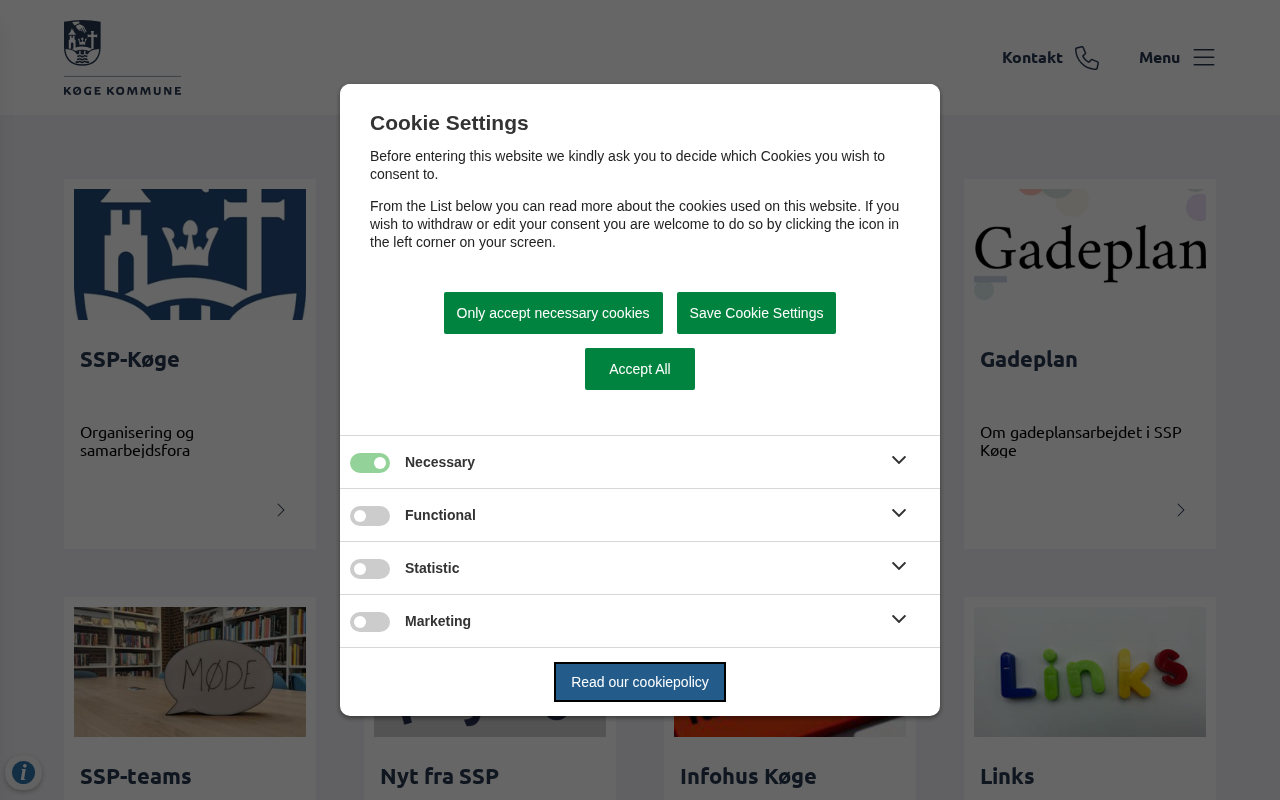Expand the Functional cookies details chevron
Viewport: 1280px width, 800px height.
pyautogui.click(x=899, y=513)
